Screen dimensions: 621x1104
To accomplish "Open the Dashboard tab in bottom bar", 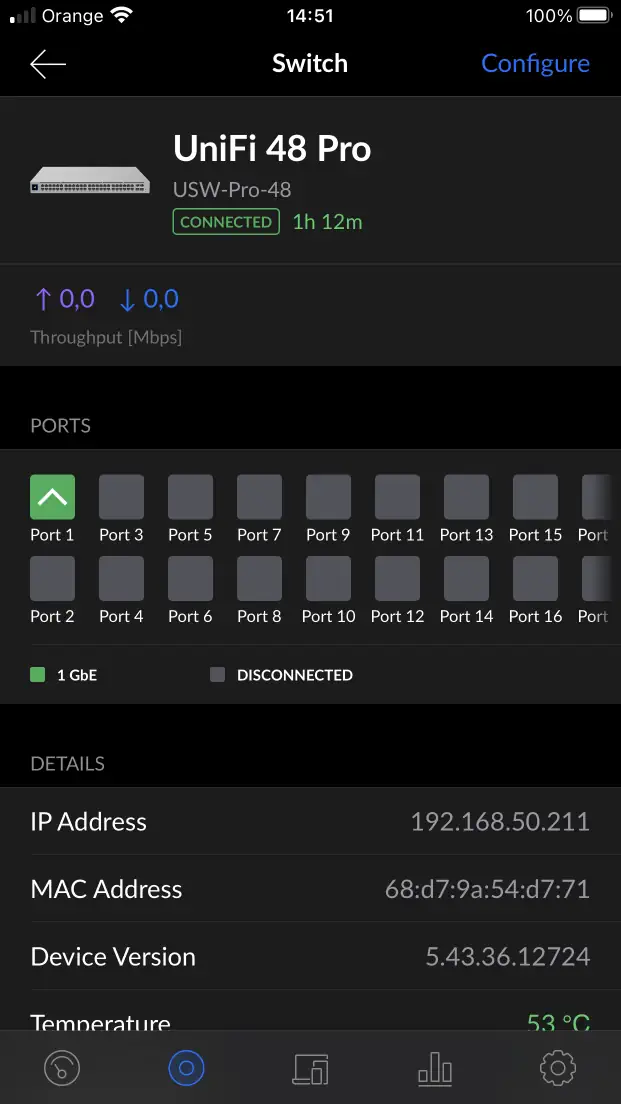I will coord(62,1068).
